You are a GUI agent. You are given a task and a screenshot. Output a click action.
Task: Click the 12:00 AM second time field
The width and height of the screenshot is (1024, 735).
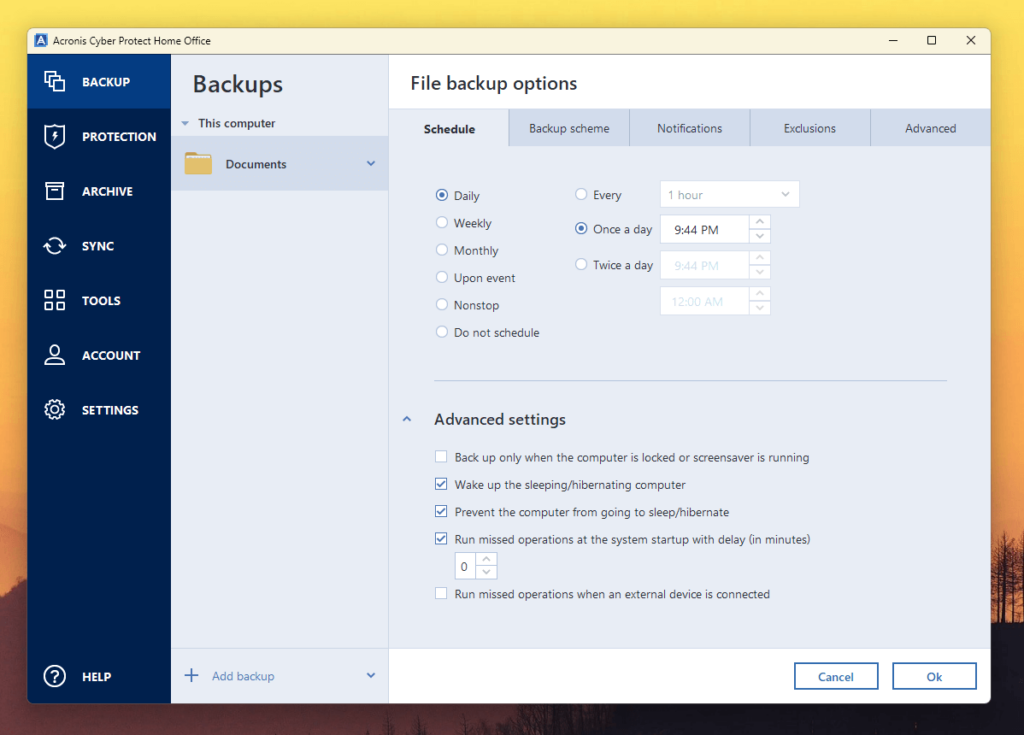click(x=705, y=301)
